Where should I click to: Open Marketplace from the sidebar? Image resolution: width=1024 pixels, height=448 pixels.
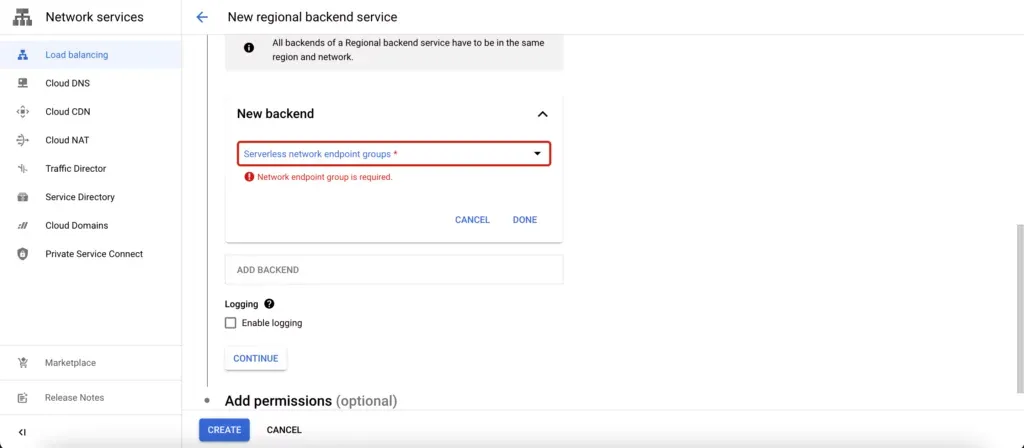coord(70,363)
